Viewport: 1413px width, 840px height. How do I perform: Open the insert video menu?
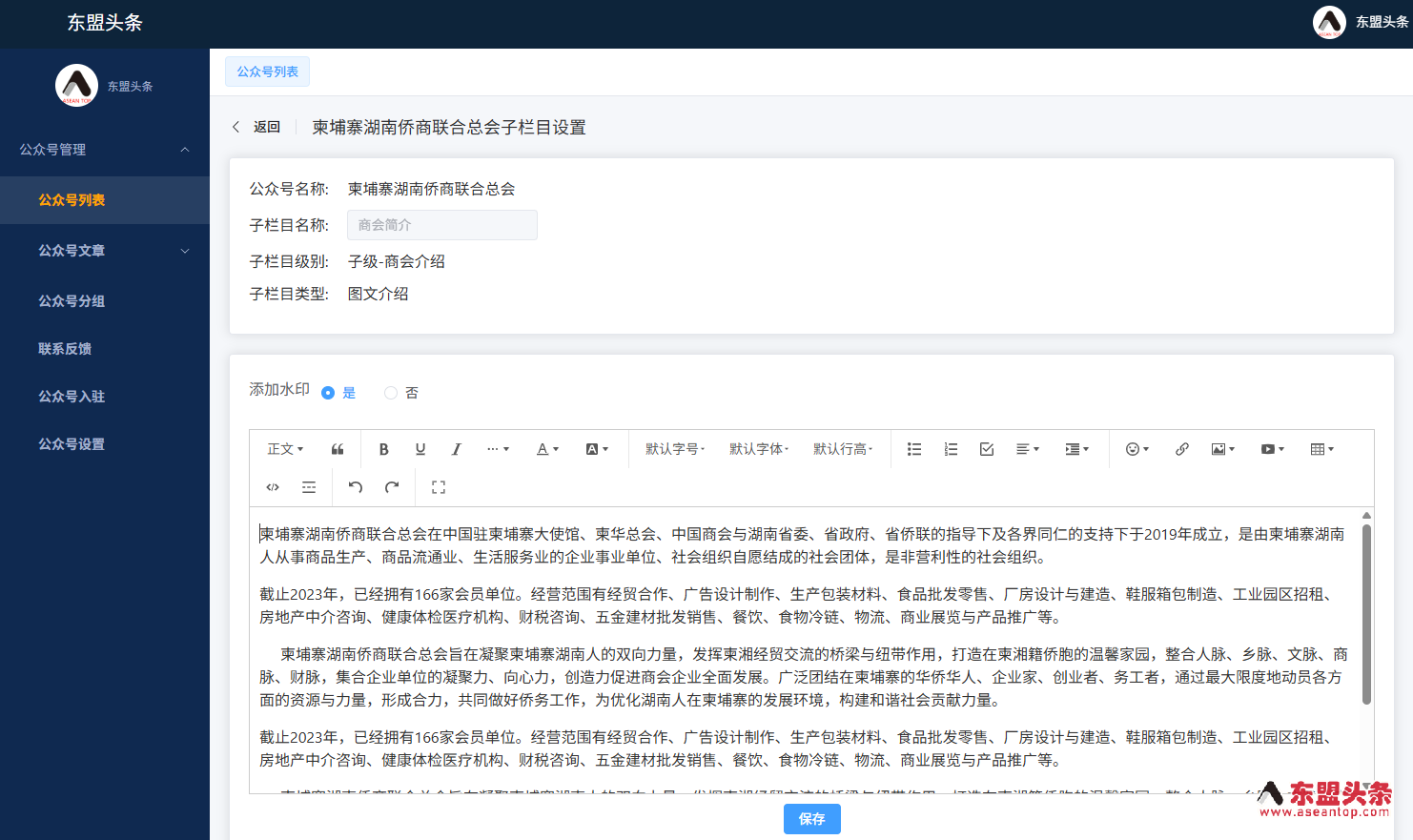click(1273, 449)
